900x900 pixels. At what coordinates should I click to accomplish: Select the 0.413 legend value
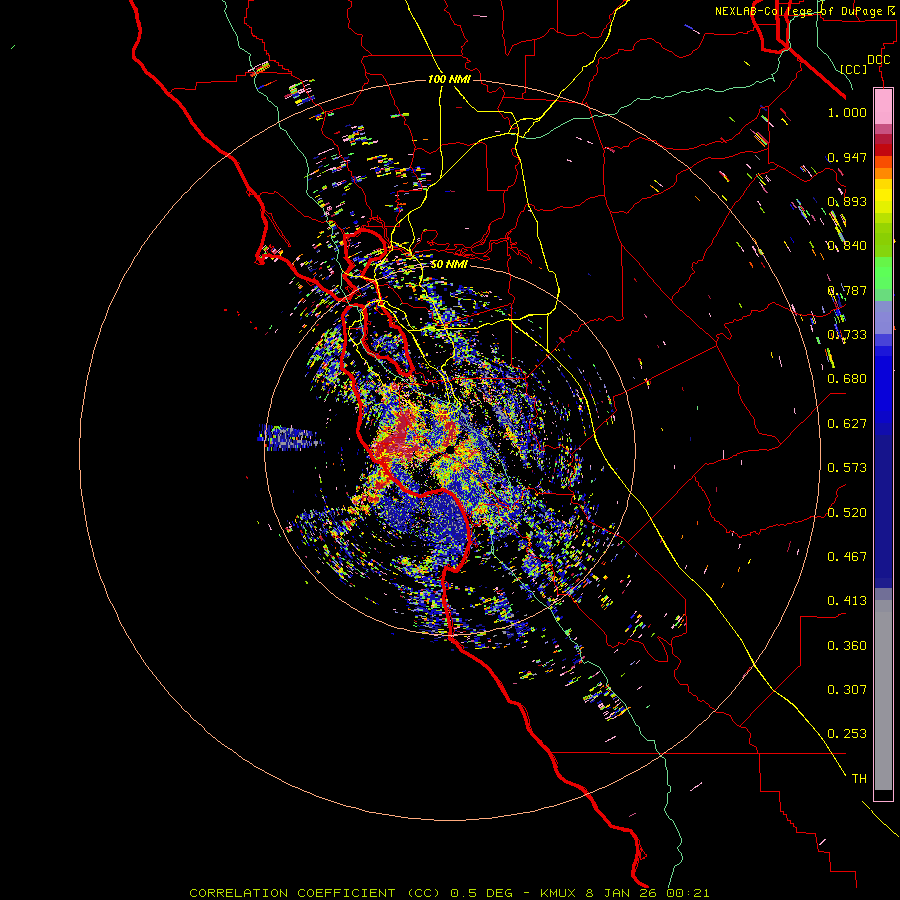847,601
